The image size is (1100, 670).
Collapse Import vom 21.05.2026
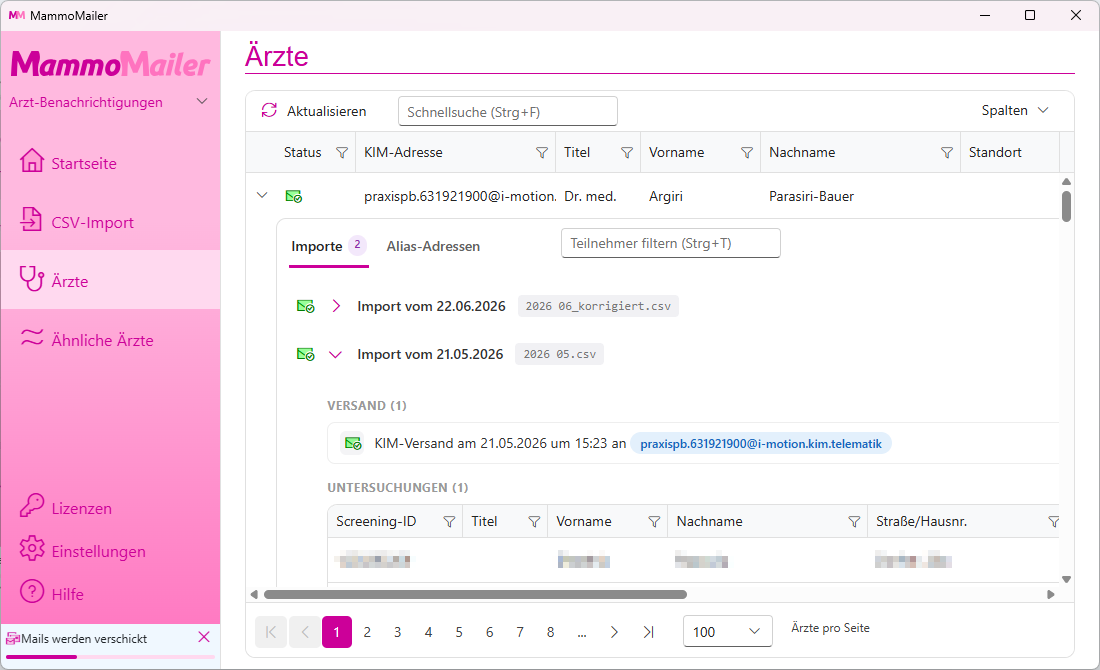coord(335,354)
